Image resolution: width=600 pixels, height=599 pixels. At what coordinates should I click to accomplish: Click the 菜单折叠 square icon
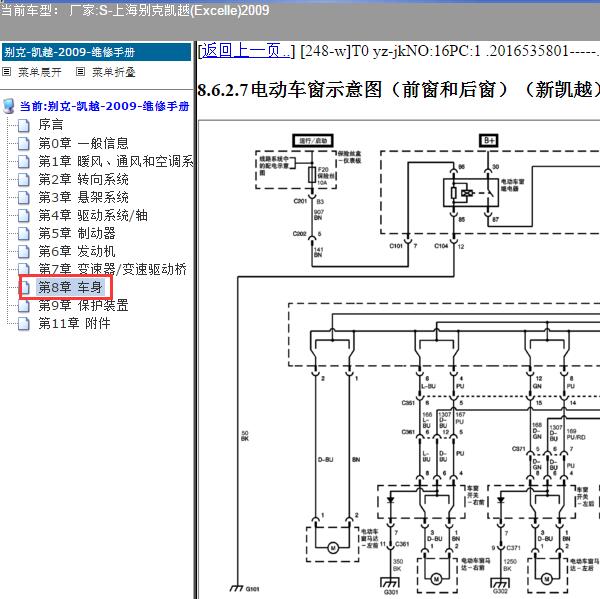[80, 72]
